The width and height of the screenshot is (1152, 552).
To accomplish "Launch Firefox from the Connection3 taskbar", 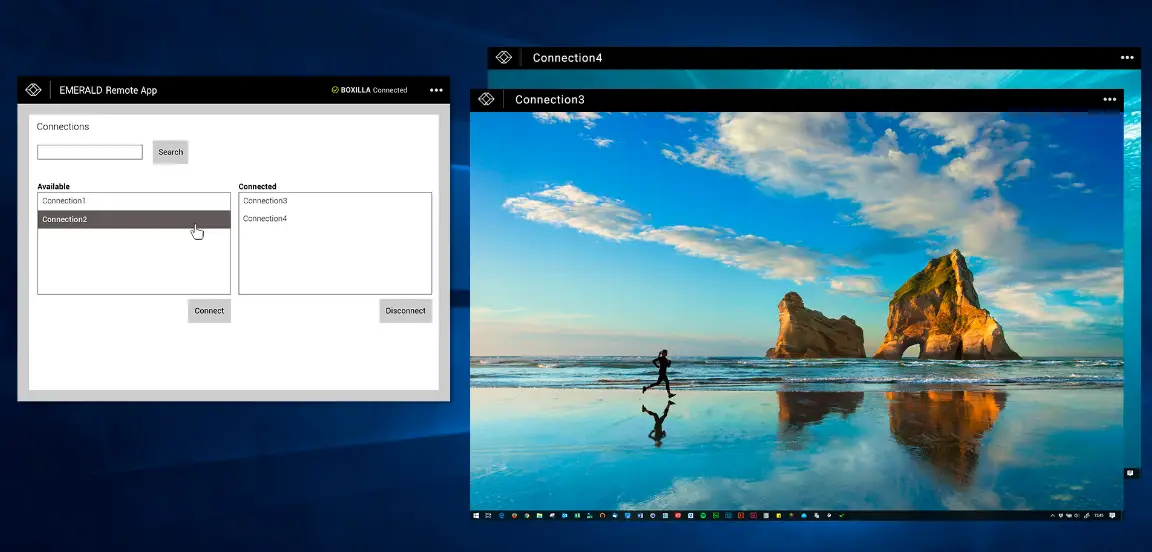I will pos(514,515).
